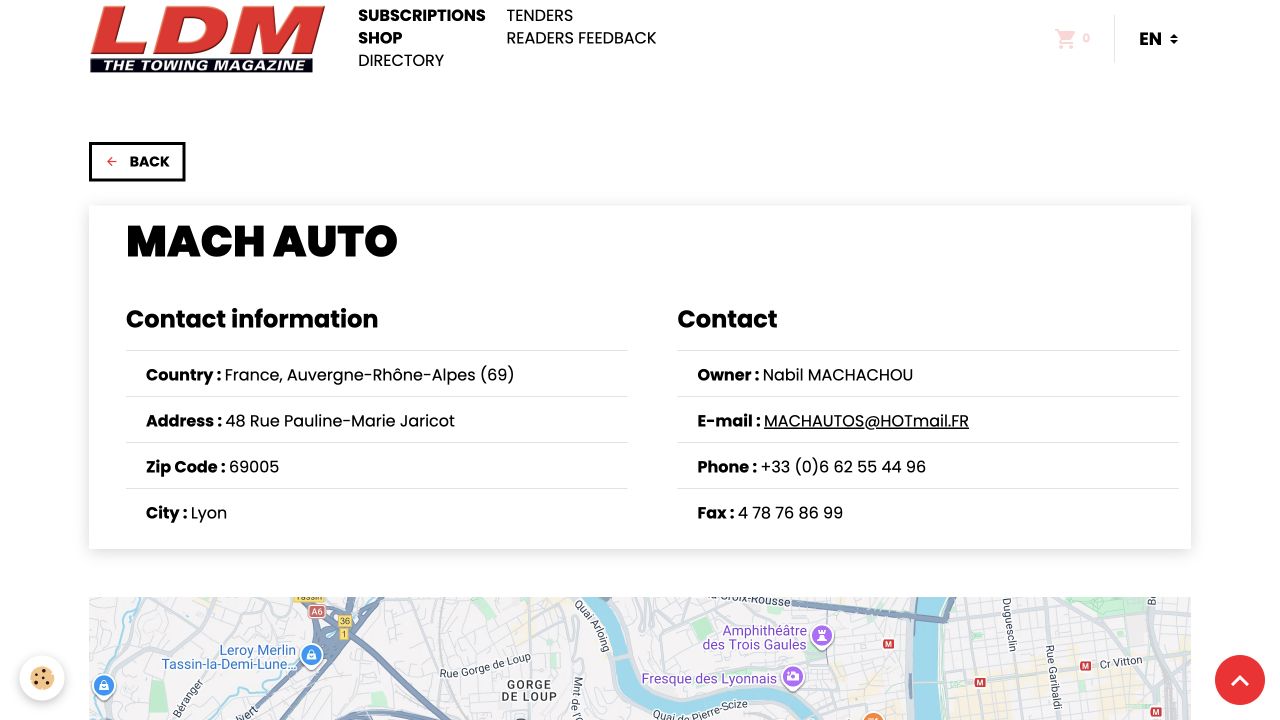Open the EN language dropdown
Viewport: 1280px width, 720px height.
tap(1158, 39)
